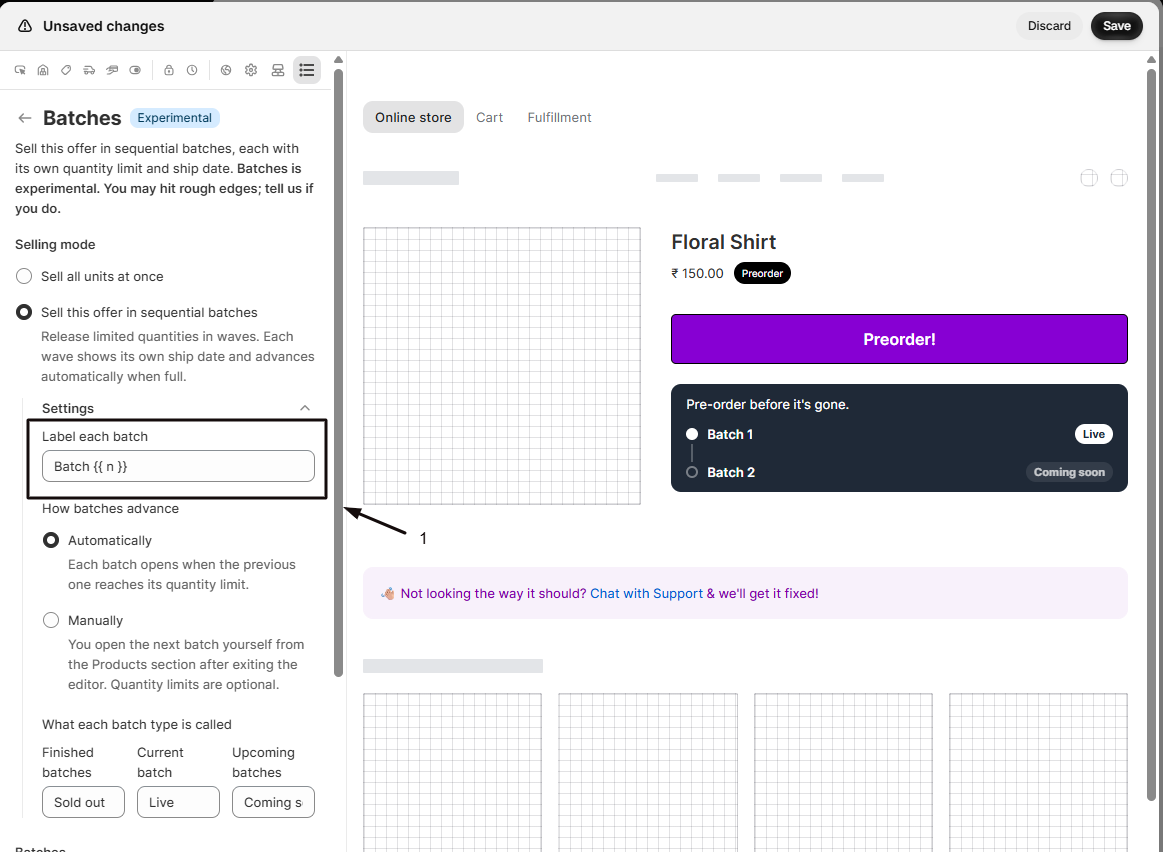Viewport: 1163px width, 852px height.
Task: Click the Batch 2 row in preview
Action: pyautogui.click(x=899, y=472)
